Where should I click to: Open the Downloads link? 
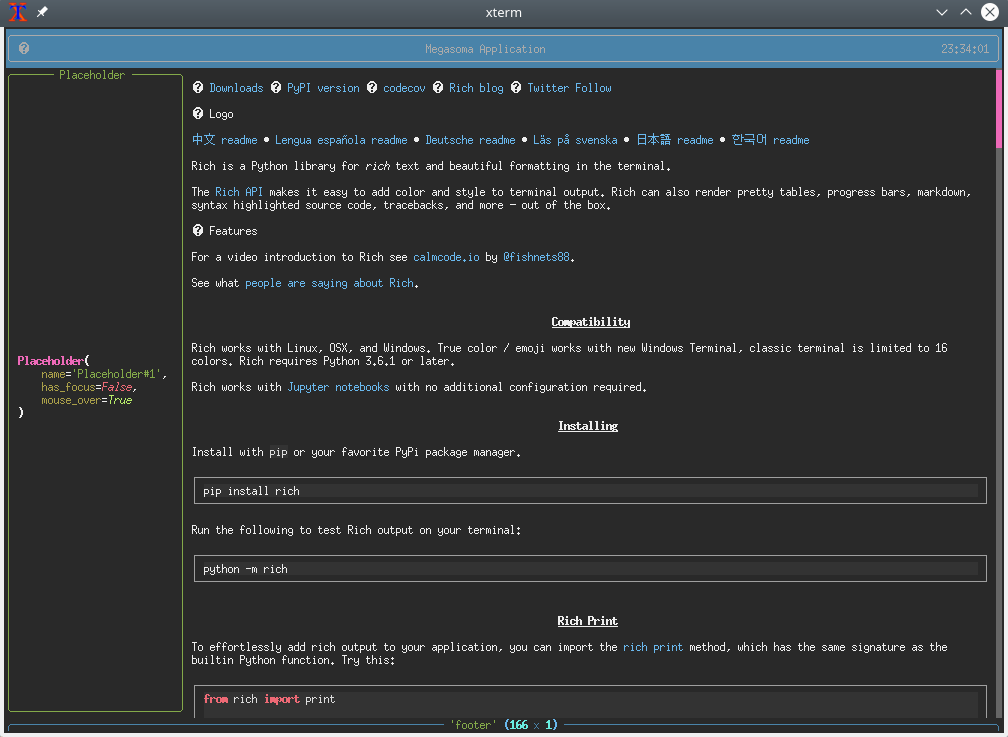236,88
